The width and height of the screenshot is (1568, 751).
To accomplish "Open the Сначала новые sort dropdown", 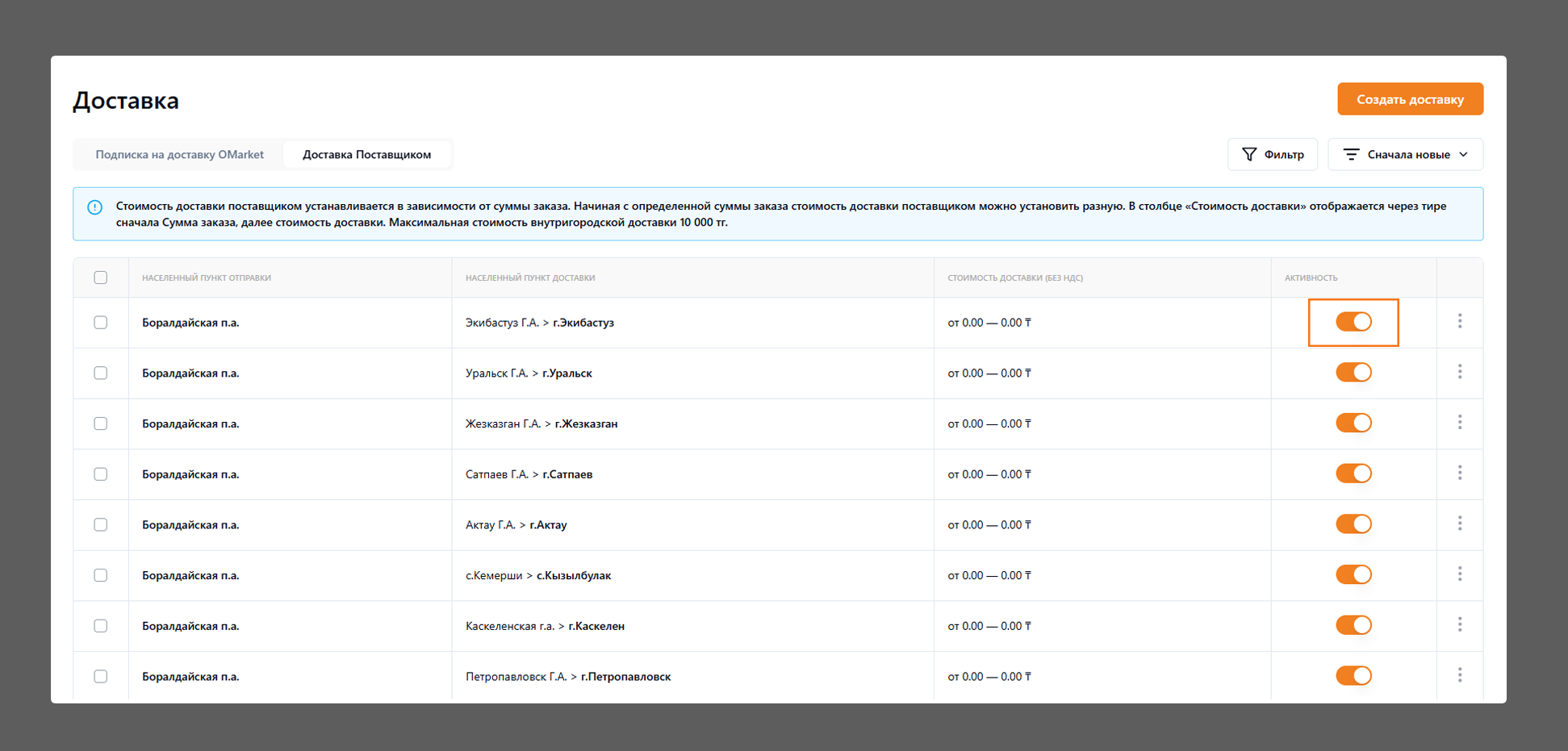I will coord(1405,154).
